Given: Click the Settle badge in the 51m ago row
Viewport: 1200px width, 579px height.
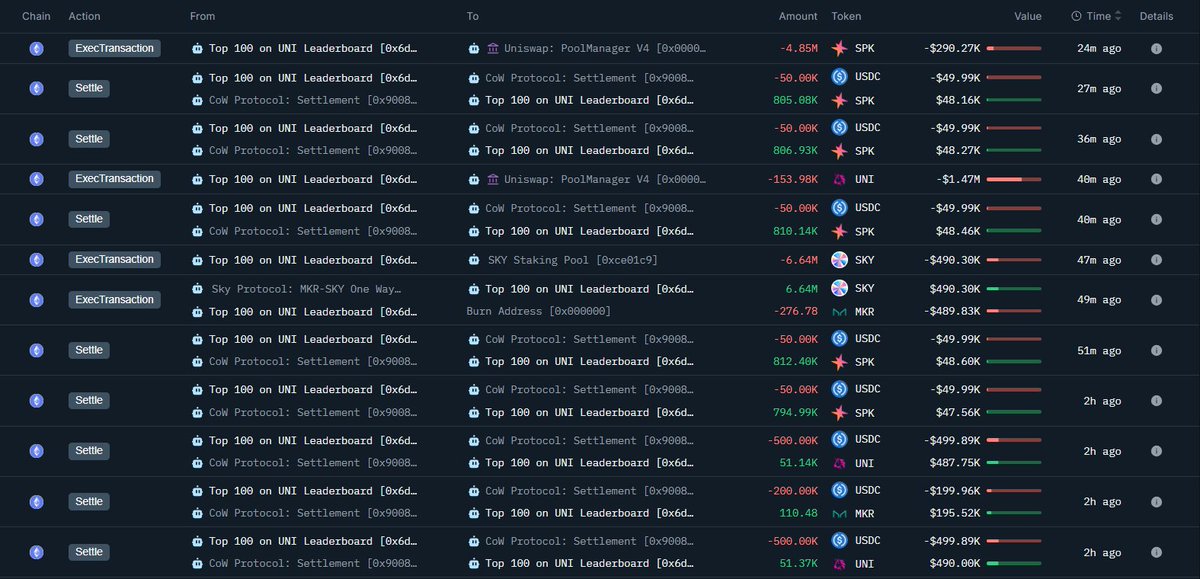Looking at the screenshot, I should click(89, 350).
